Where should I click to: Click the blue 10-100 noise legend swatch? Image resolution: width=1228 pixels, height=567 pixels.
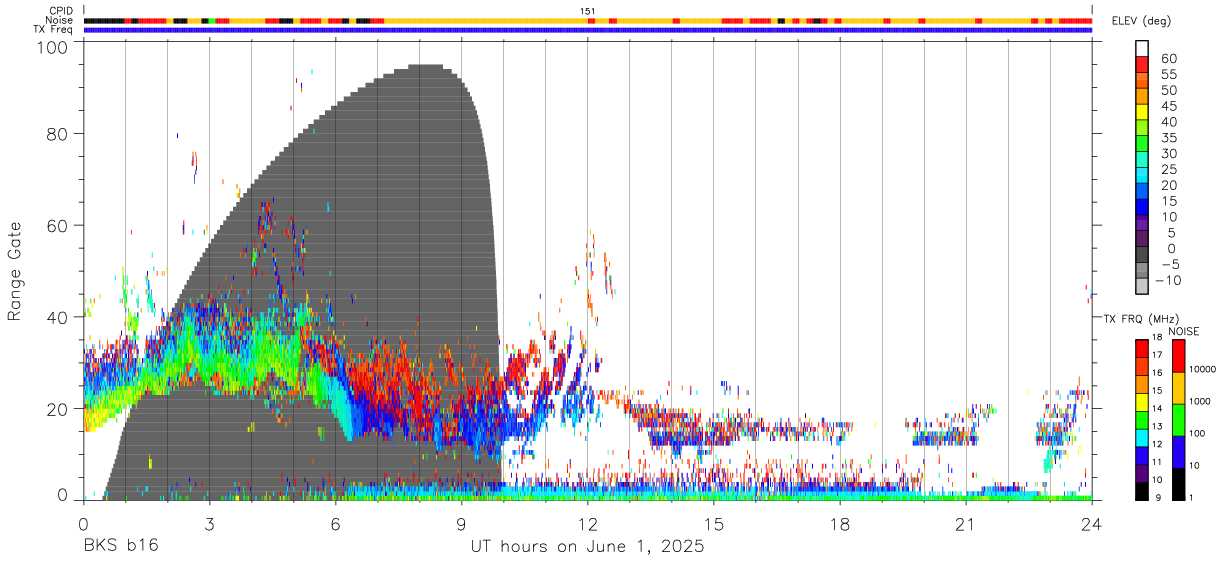(x=1178, y=450)
